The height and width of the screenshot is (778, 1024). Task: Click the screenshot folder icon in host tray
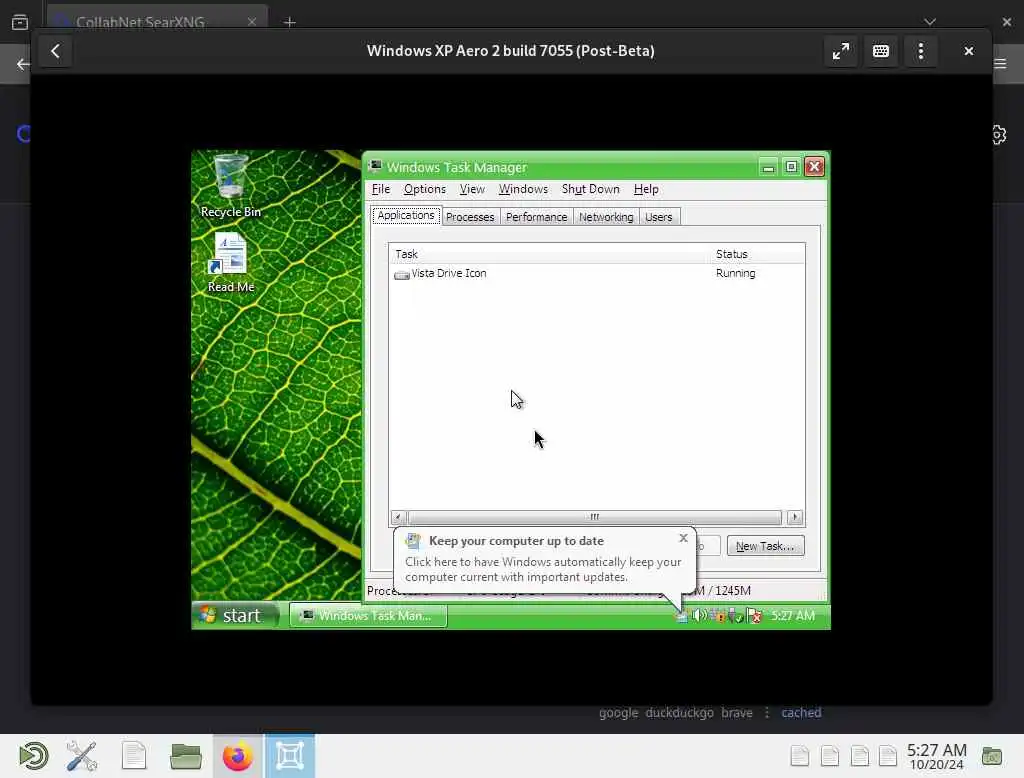pyautogui.click(x=991, y=756)
